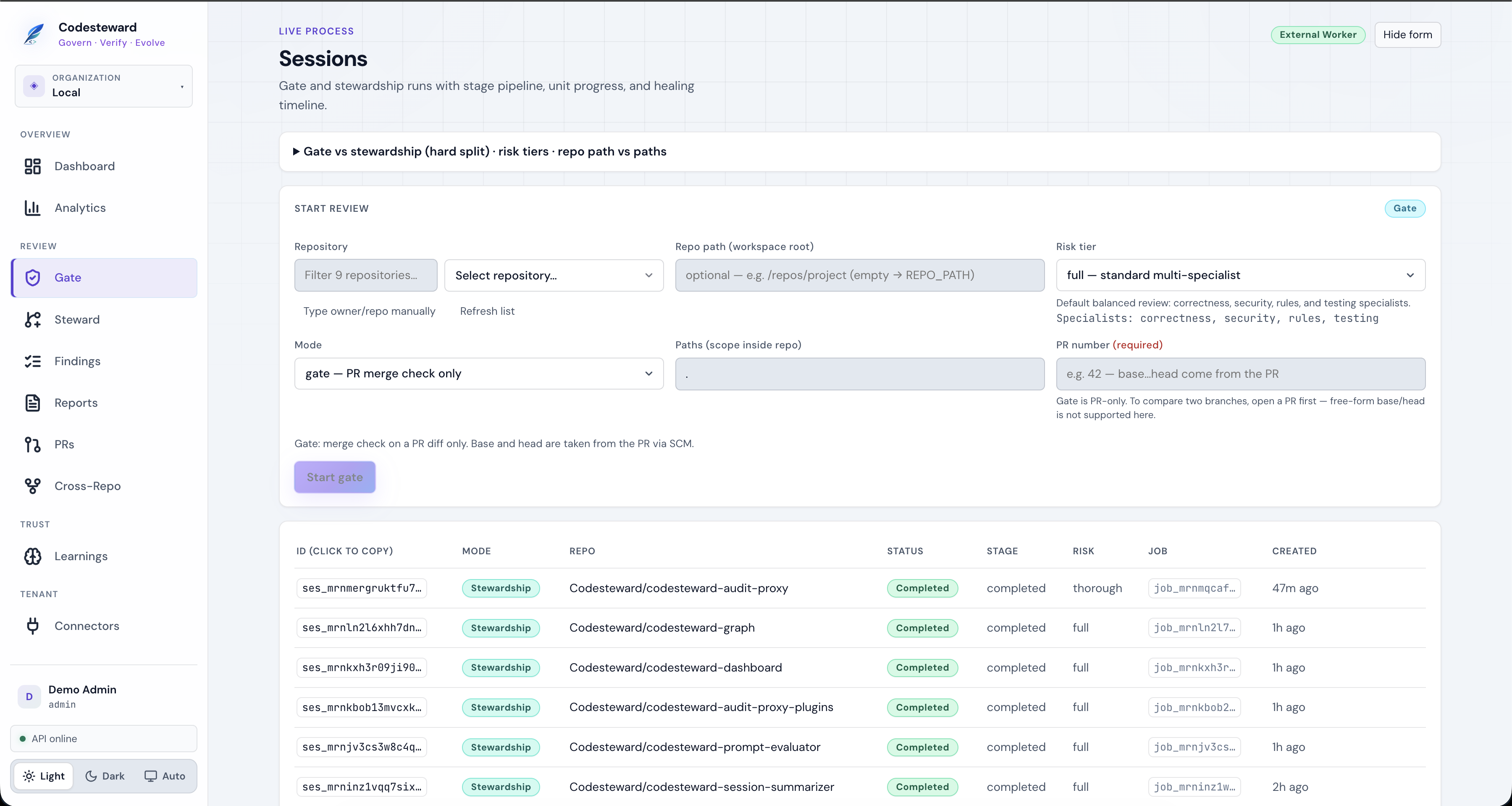
Task: Click the Hide form button
Action: (x=1407, y=34)
